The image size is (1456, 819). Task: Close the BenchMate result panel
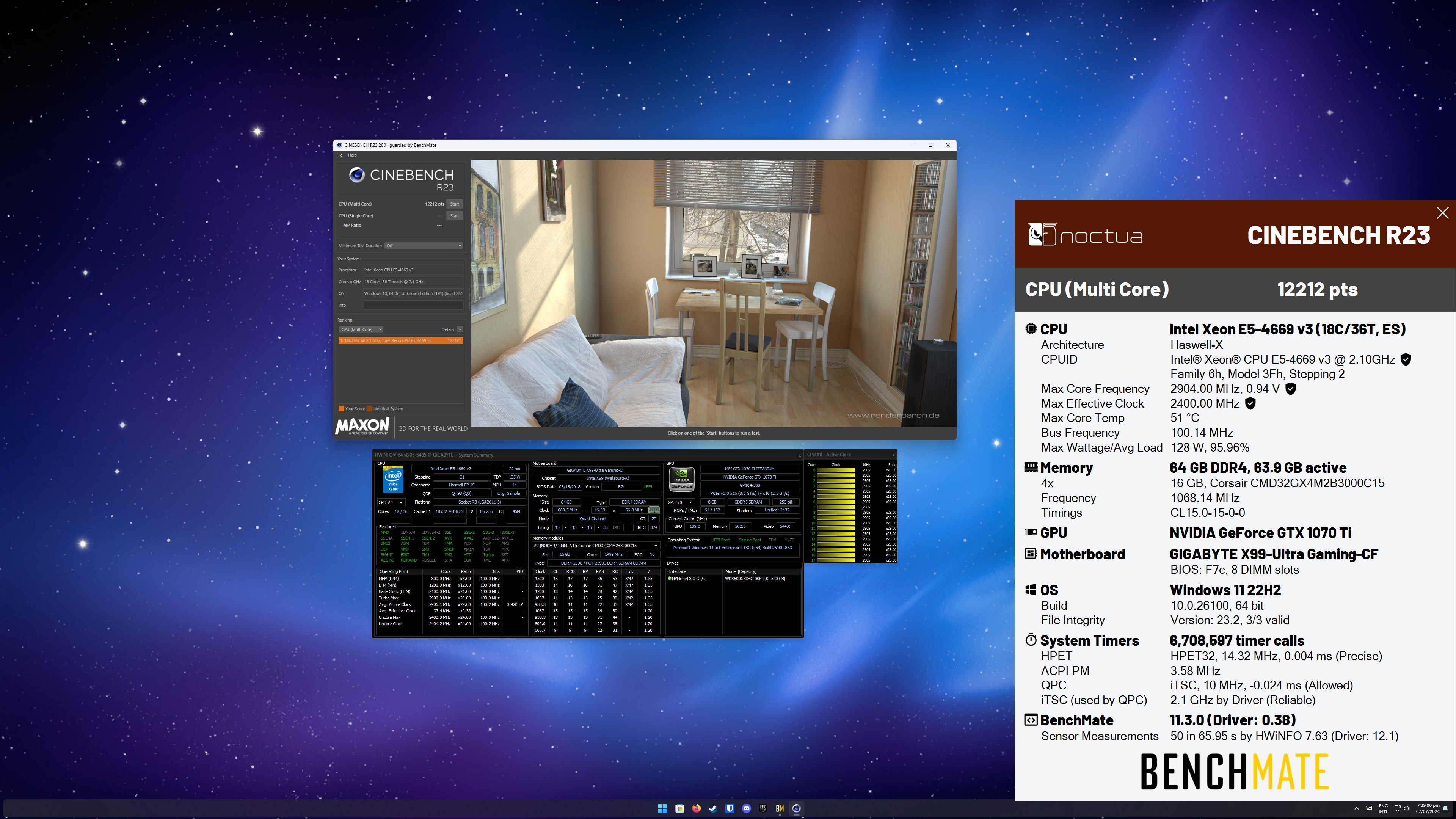[x=1442, y=212]
